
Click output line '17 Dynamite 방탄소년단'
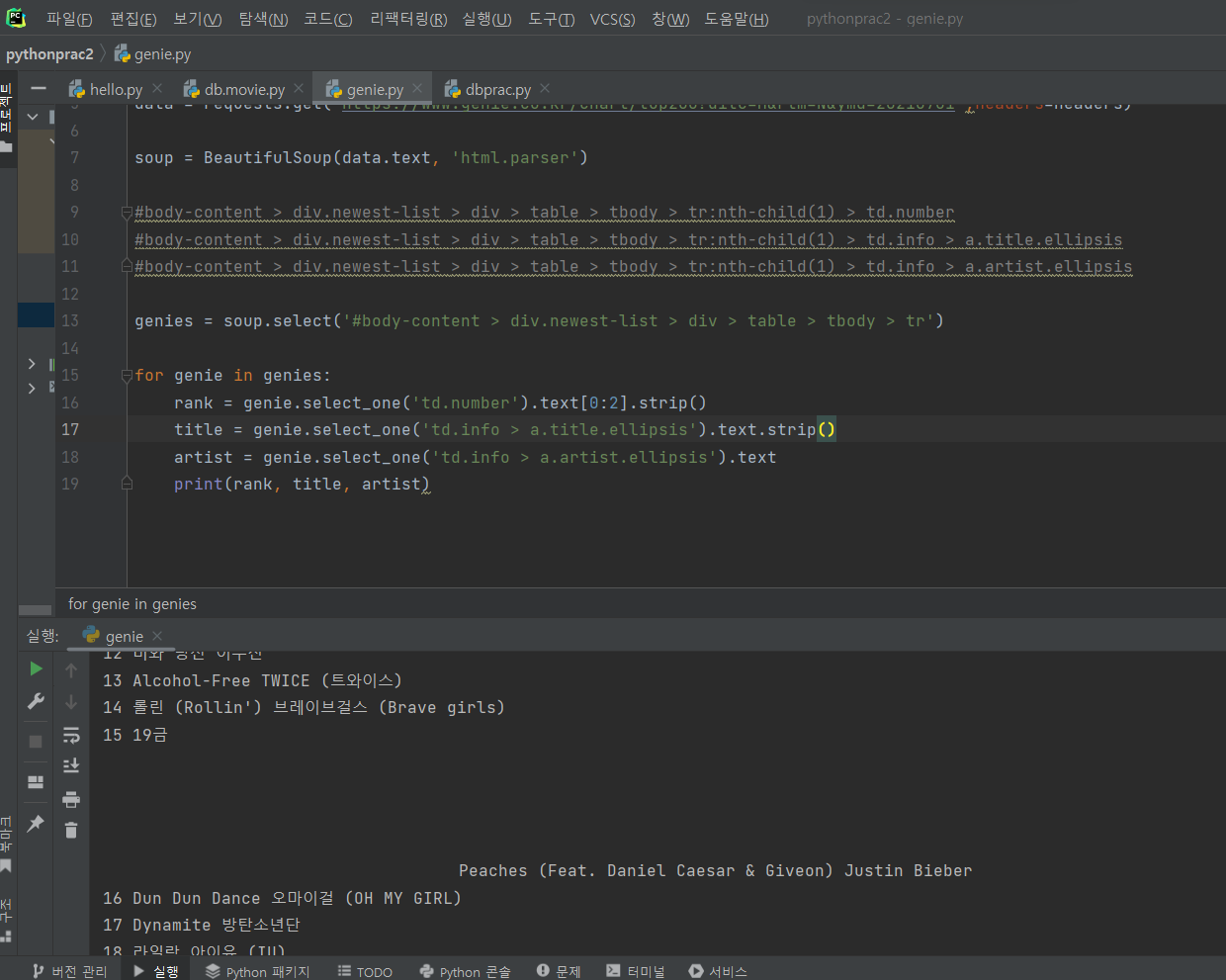click(x=201, y=926)
